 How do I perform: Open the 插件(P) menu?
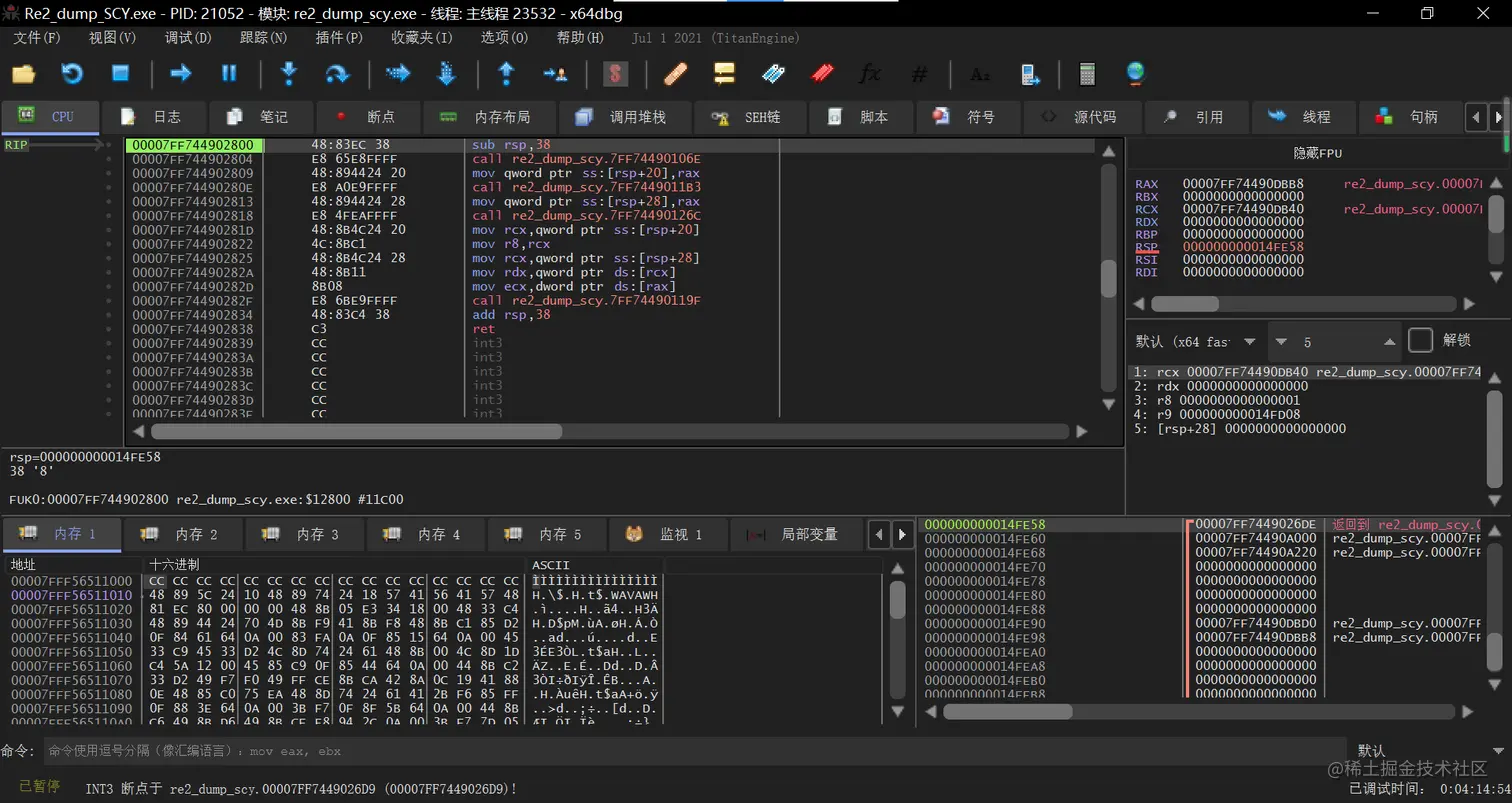click(x=339, y=38)
